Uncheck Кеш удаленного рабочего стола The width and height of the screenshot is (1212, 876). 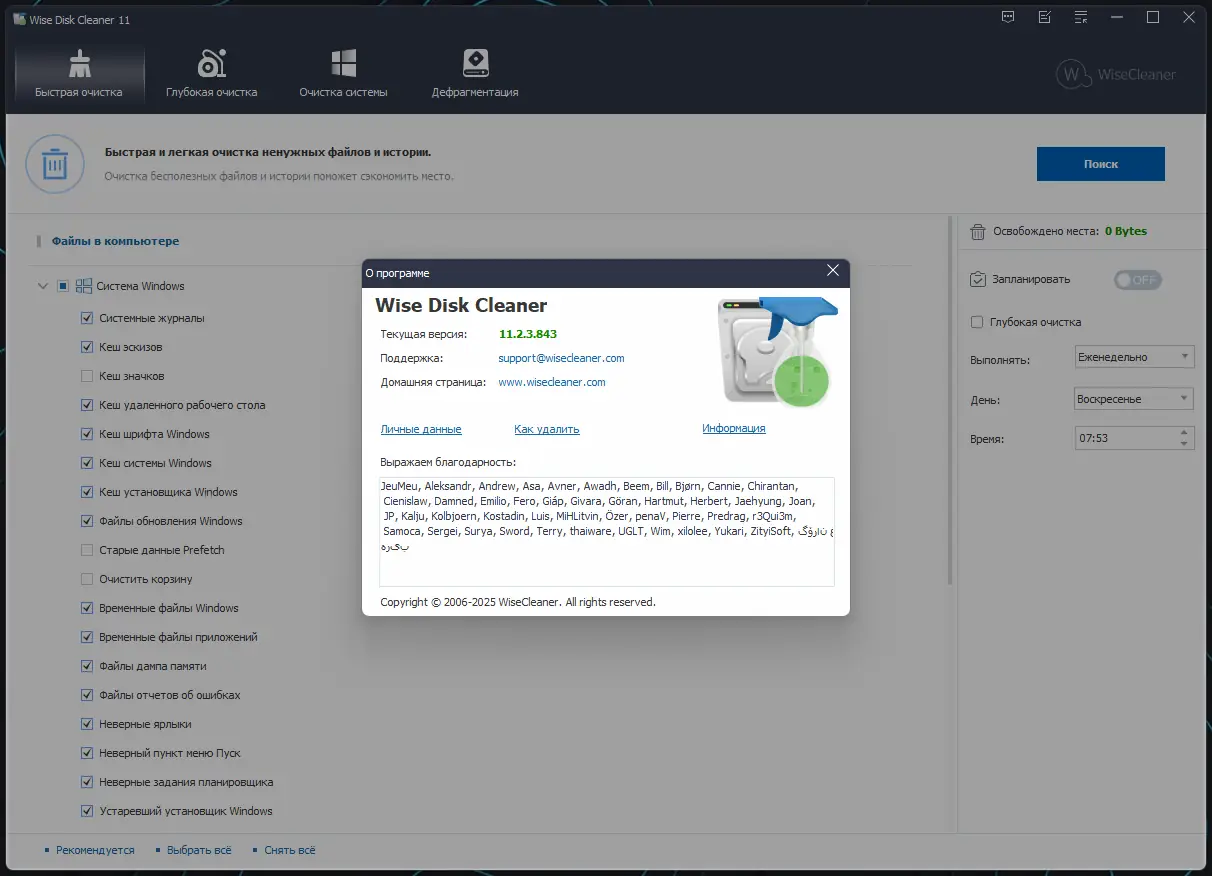pos(87,405)
